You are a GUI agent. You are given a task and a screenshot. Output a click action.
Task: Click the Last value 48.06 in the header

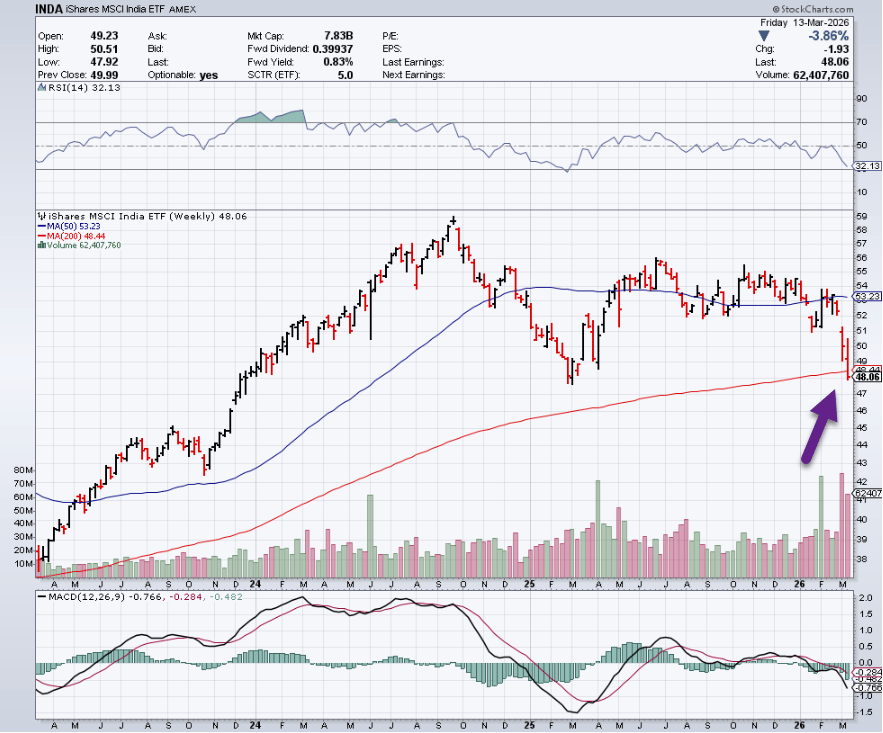[x=834, y=62]
